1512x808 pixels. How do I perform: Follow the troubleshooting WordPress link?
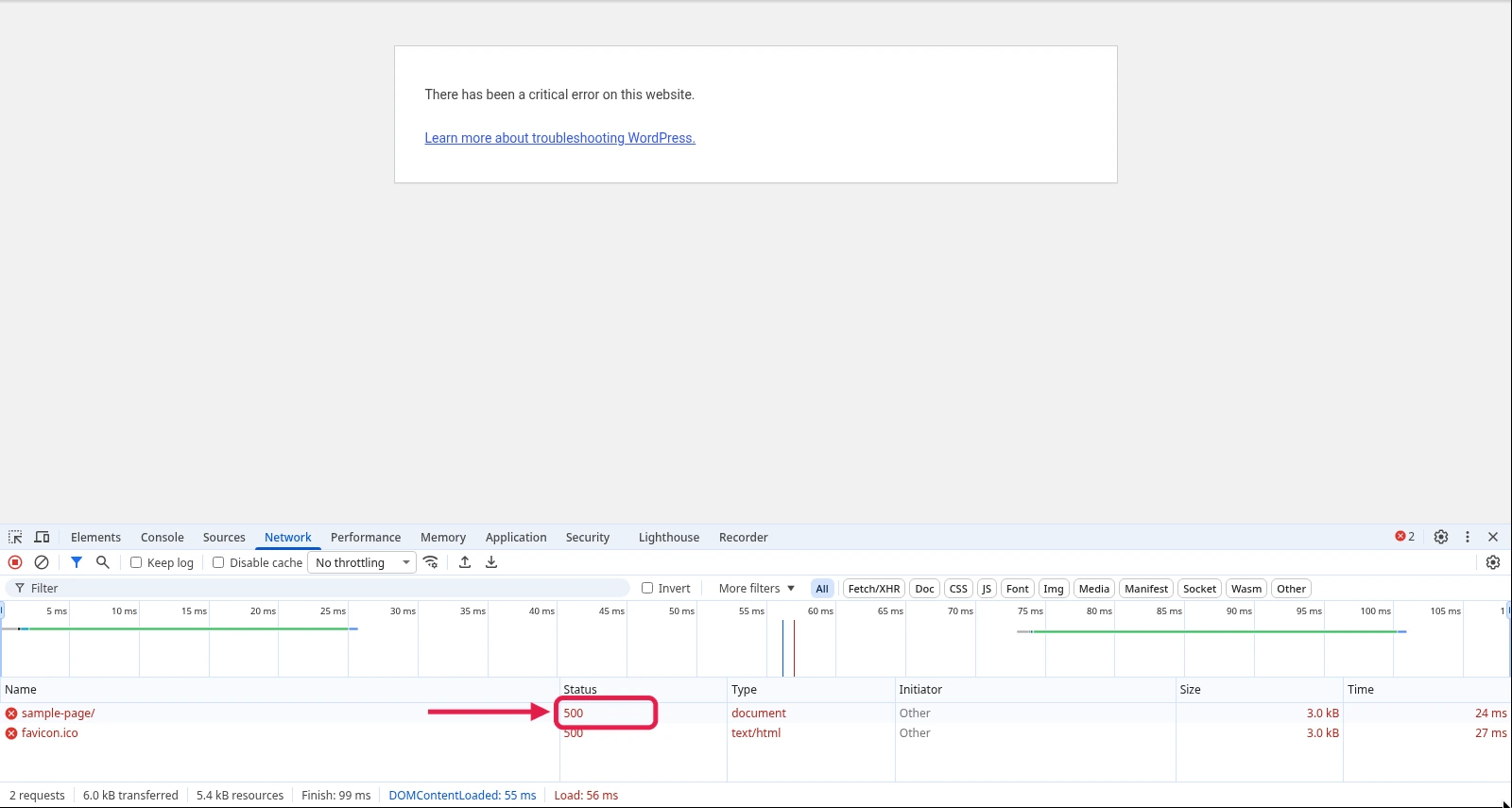point(559,138)
